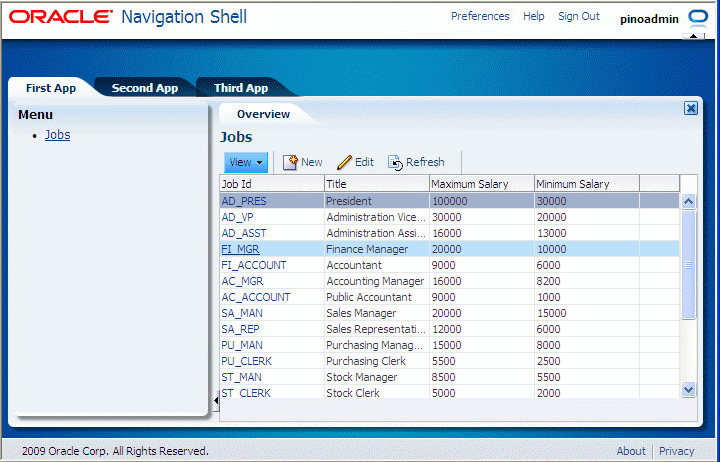This screenshot has height=462, width=720.
Task: Select the AC_MGR job id cell
Action: [272, 281]
